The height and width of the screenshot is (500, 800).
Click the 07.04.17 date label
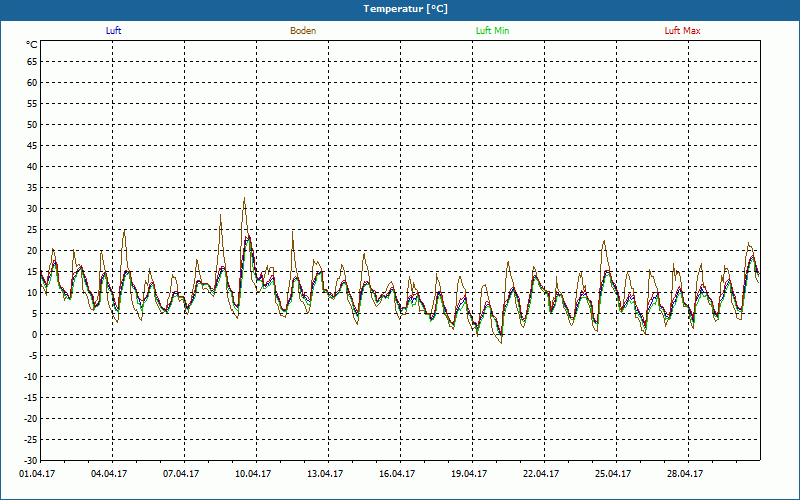181,474
